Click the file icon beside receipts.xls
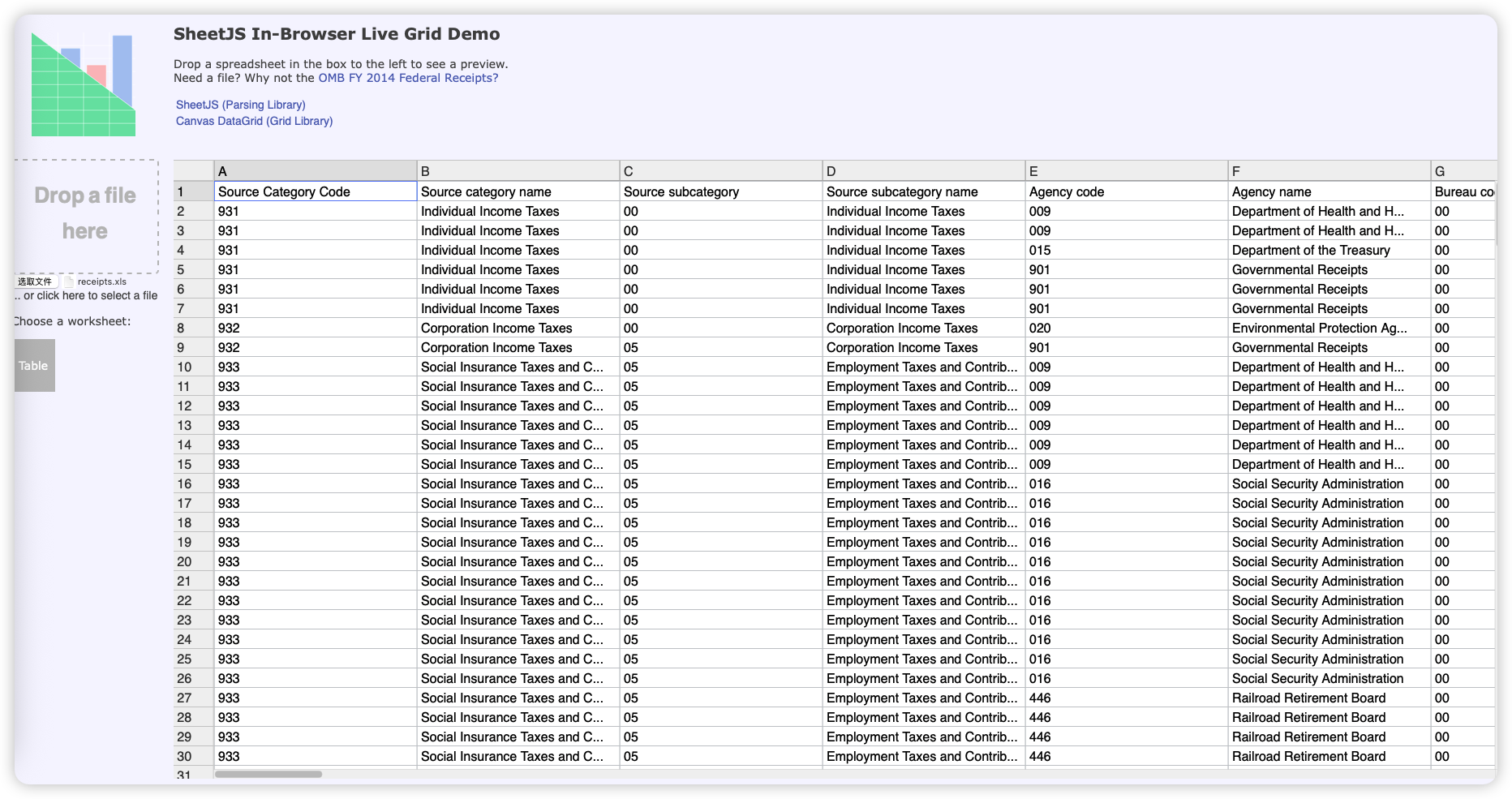 point(69,281)
